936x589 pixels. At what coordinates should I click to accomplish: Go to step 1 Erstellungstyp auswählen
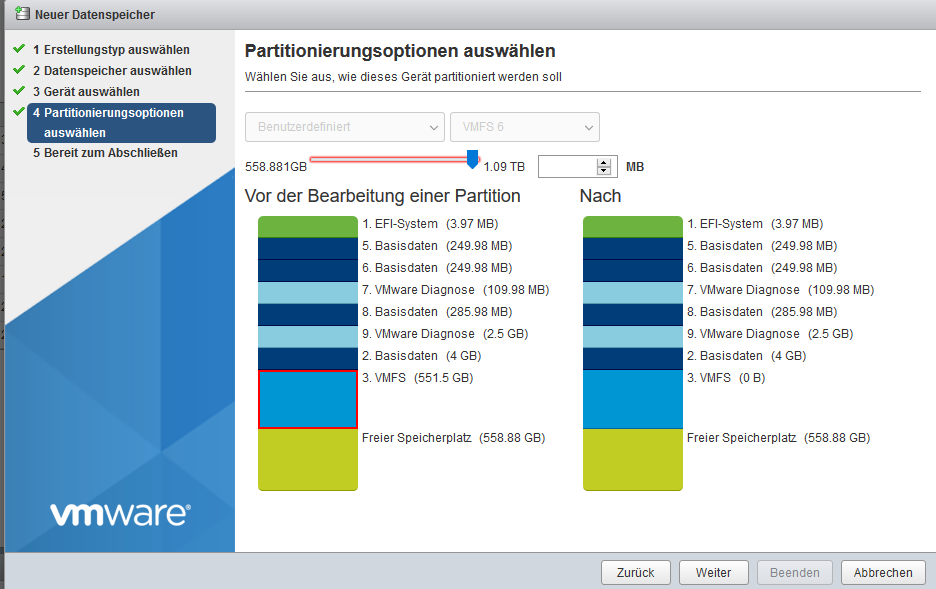coord(116,49)
